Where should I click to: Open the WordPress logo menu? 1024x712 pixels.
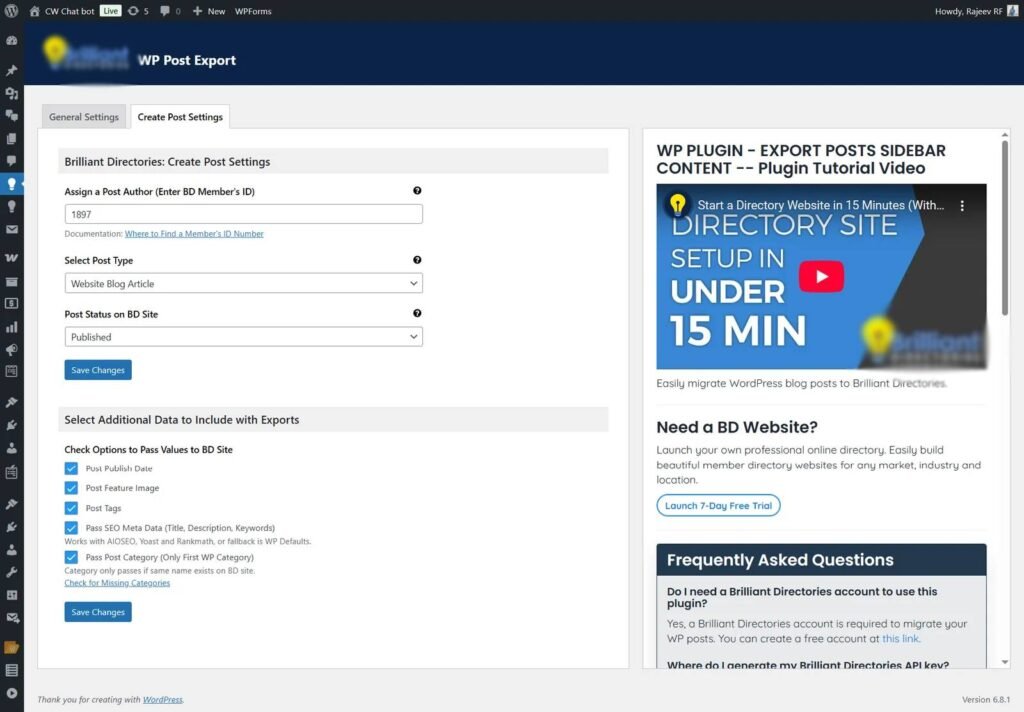tap(11, 11)
